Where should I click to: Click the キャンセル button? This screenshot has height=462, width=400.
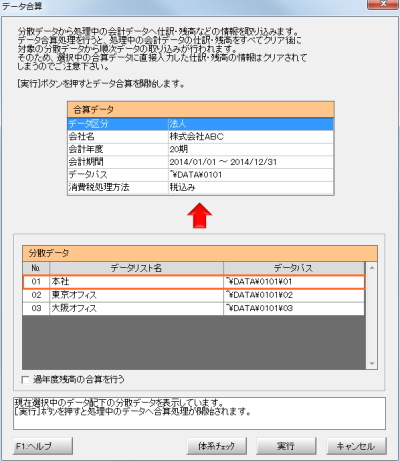[x=356, y=446]
